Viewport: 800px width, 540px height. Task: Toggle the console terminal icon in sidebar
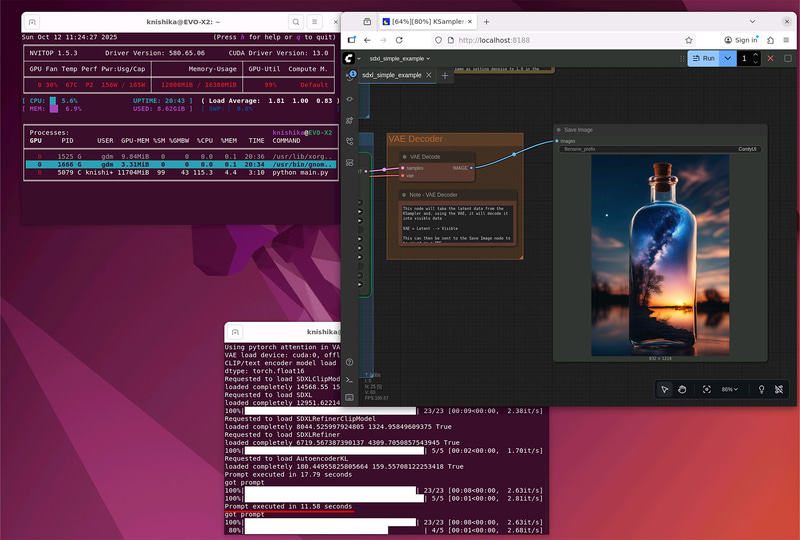pyautogui.click(x=349, y=380)
